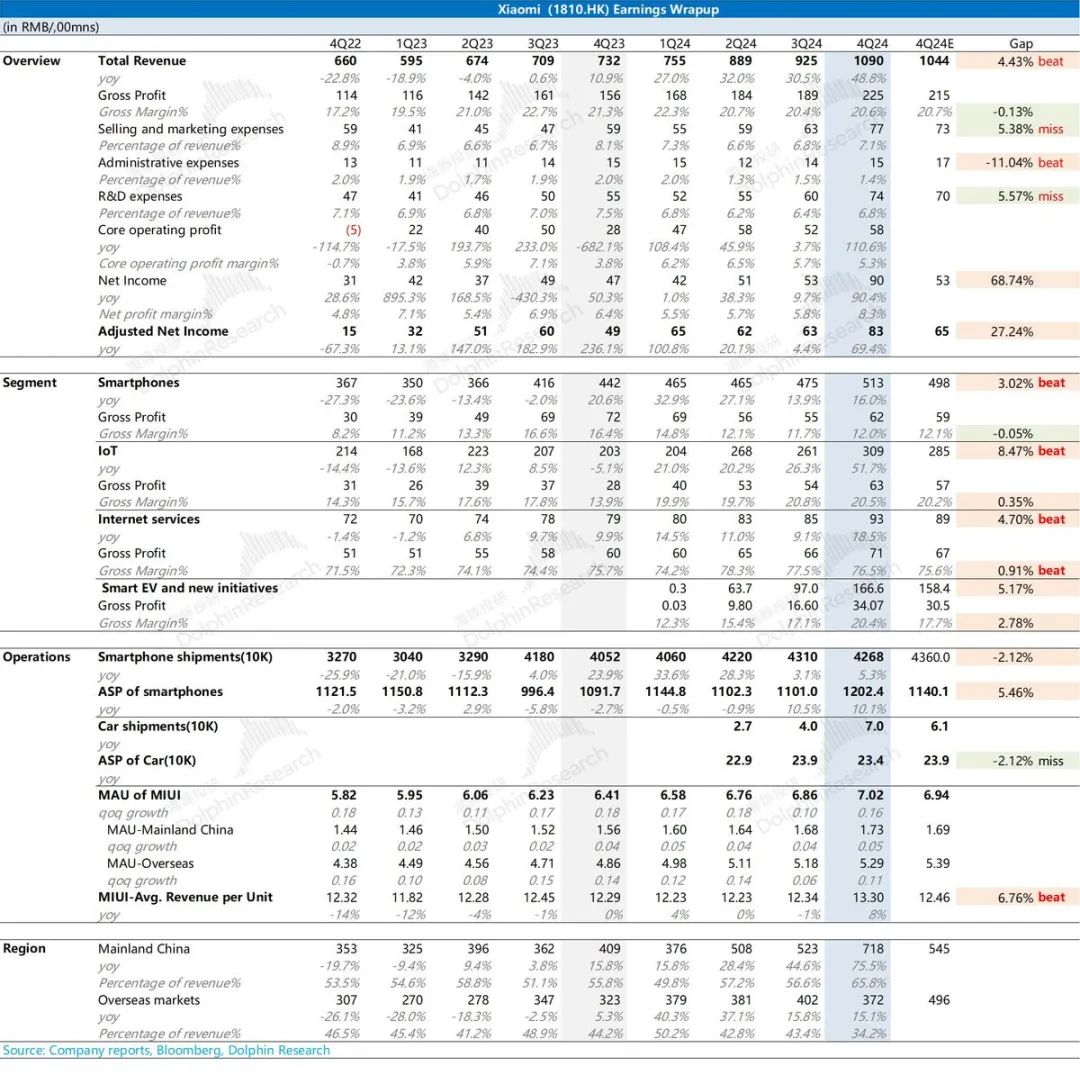Select the Car shipments(10K) row label
1080x1075 pixels.
tap(155, 726)
